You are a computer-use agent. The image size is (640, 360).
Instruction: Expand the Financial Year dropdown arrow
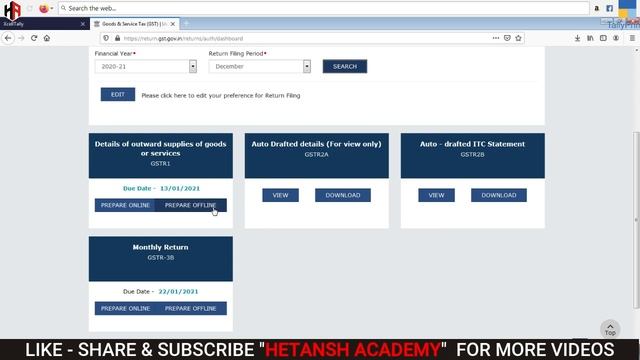tap(193, 66)
